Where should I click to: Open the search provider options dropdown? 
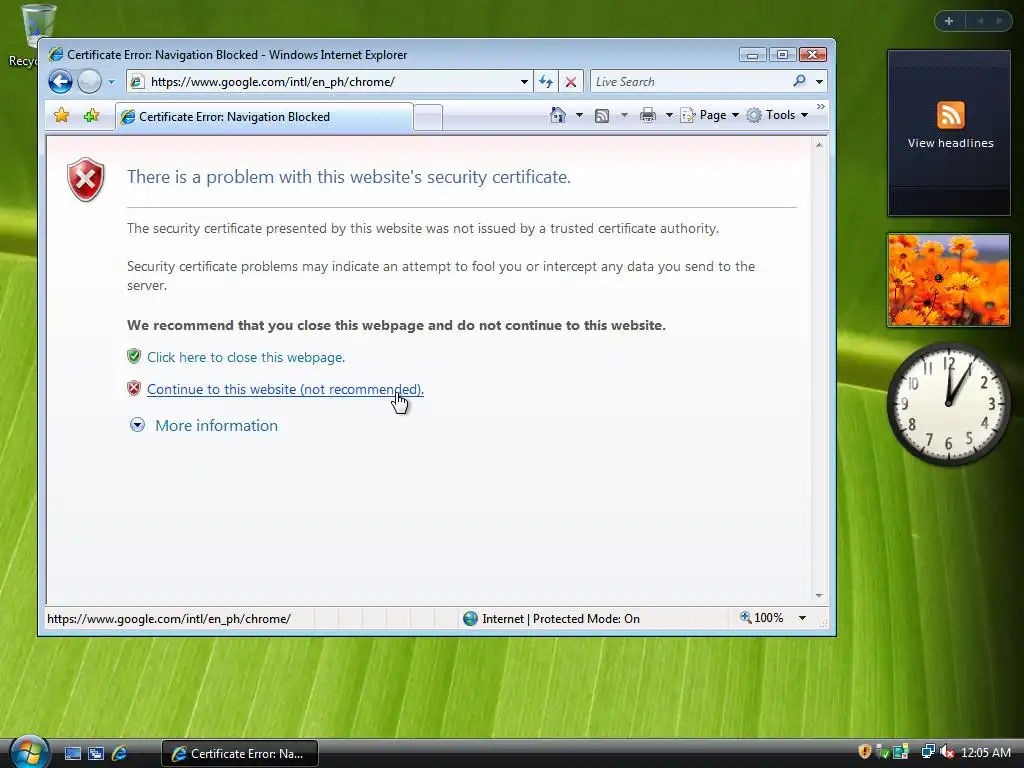820,82
